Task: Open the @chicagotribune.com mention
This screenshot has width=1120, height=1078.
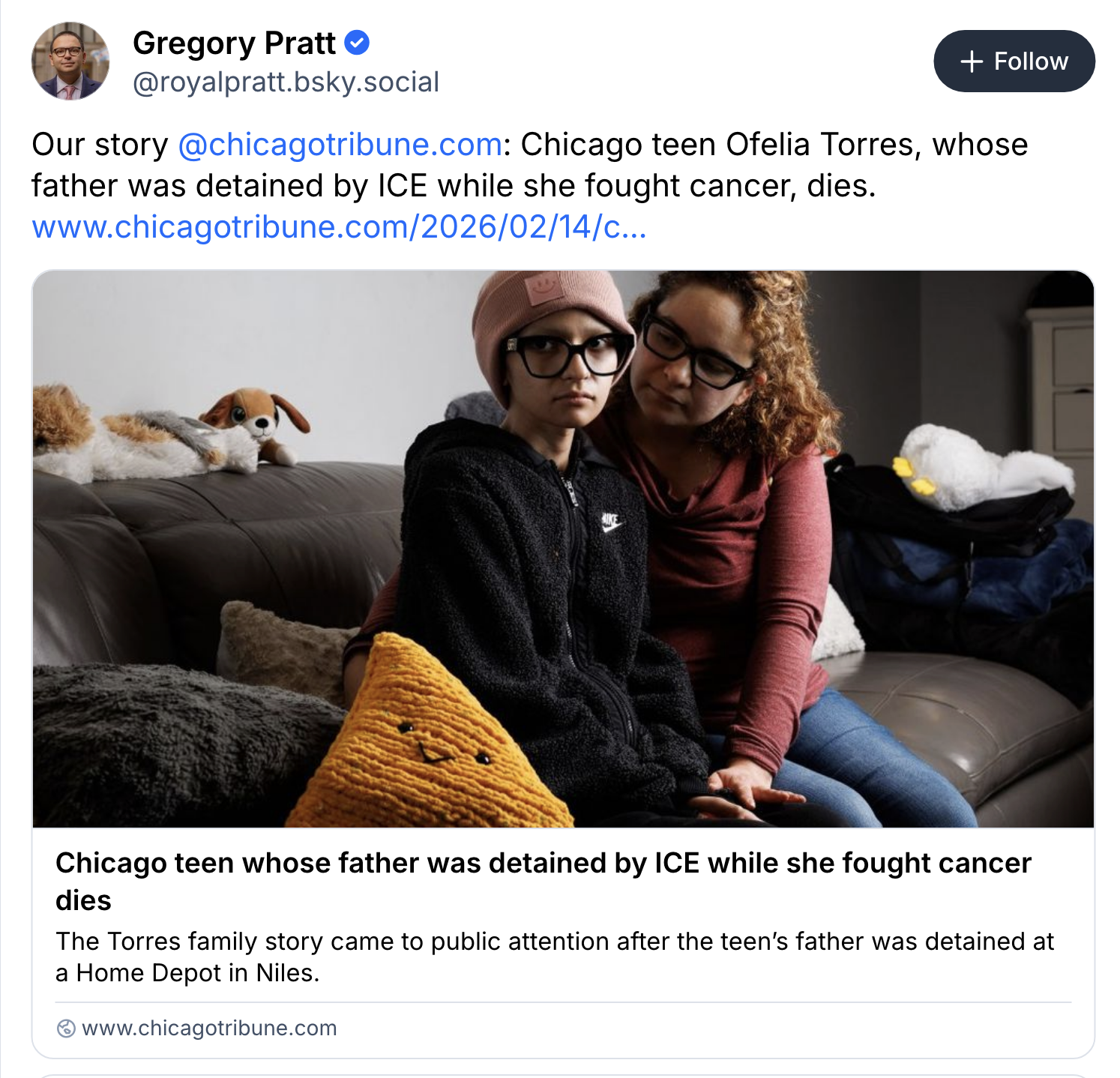Action: [x=340, y=145]
